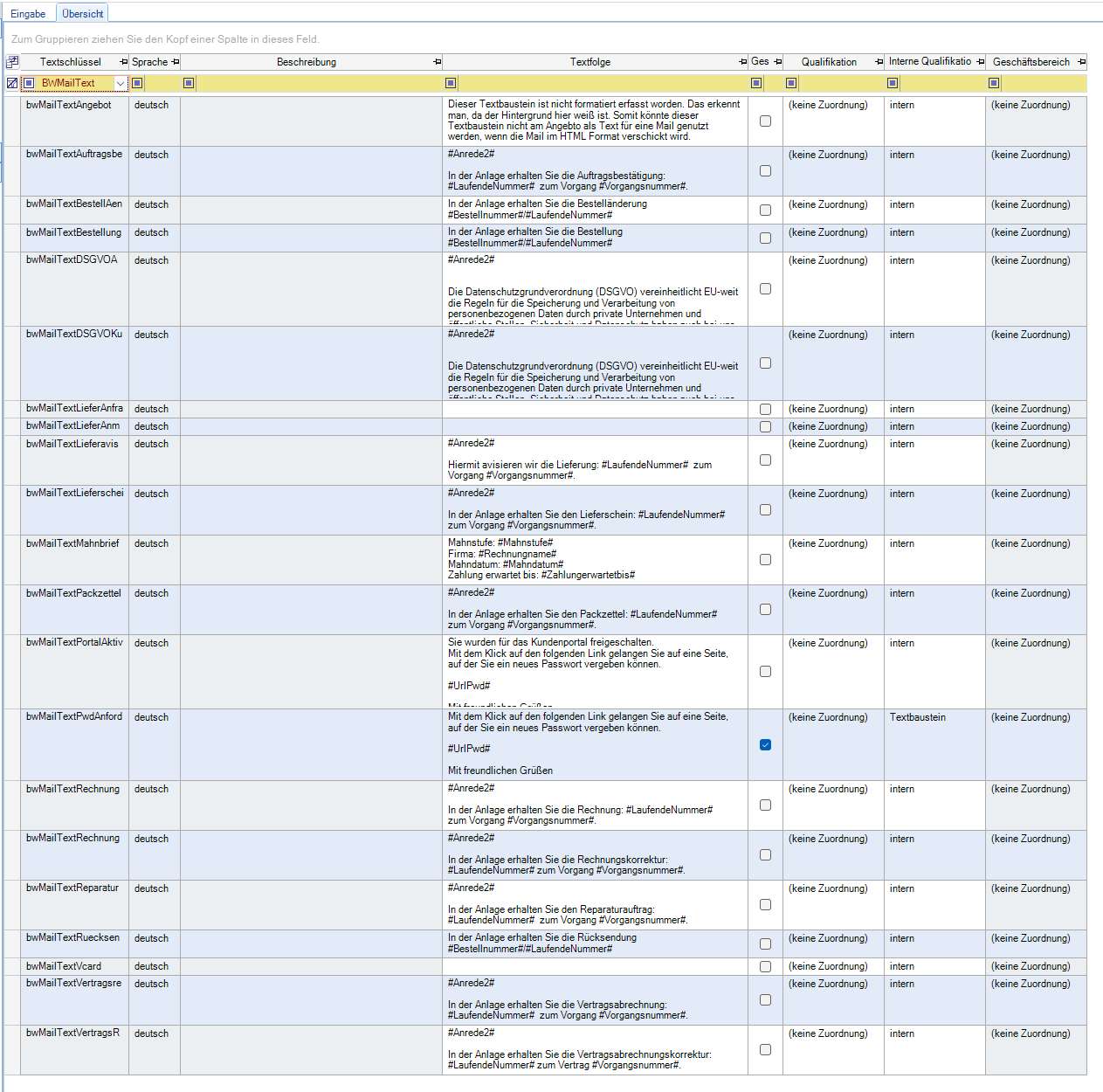Sort by the Ges column header
Image resolution: width=1103 pixels, height=1092 pixels.
point(760,62)
